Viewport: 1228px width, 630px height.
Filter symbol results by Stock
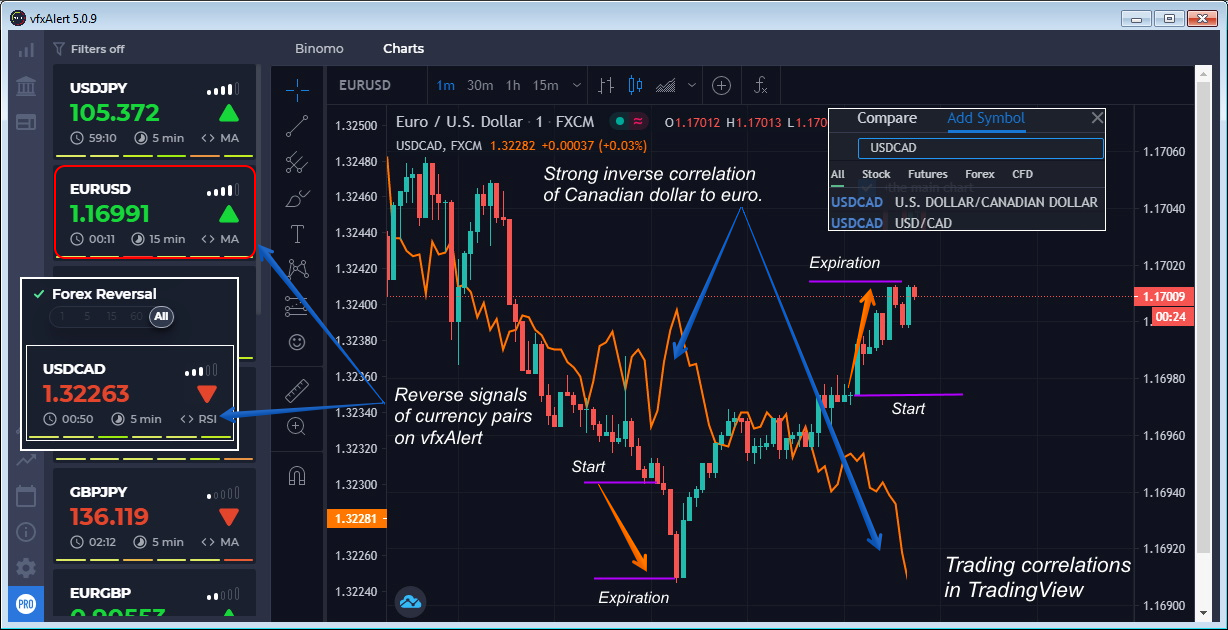coord(876,174)
